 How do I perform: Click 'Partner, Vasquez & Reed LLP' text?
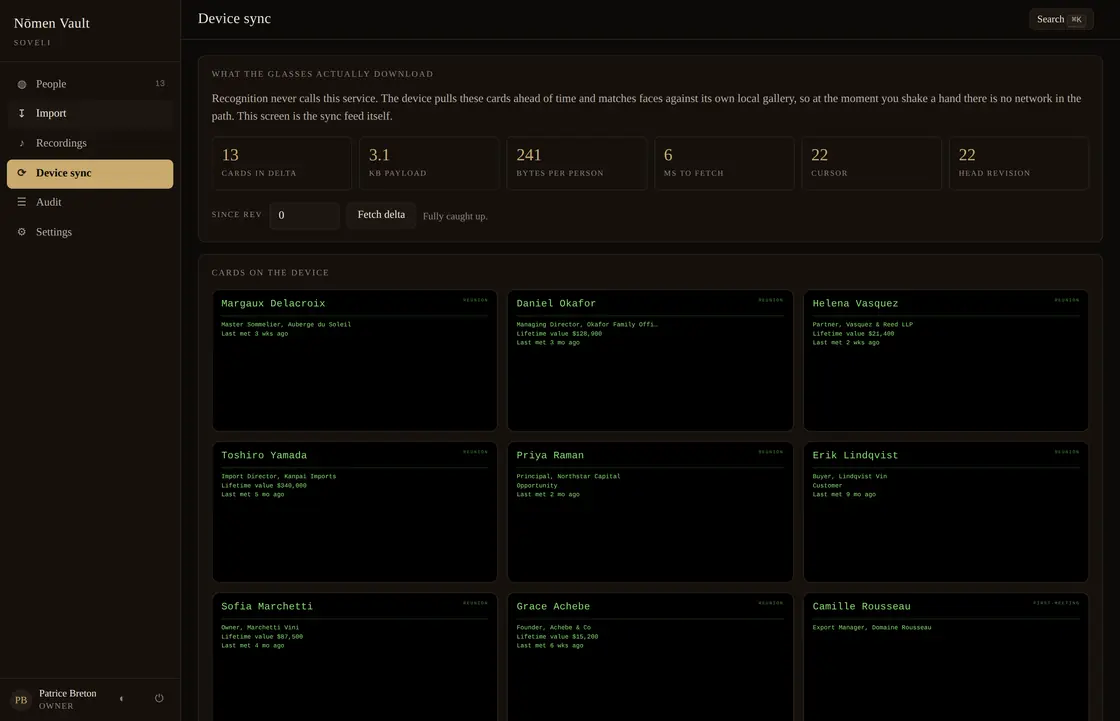862,324
